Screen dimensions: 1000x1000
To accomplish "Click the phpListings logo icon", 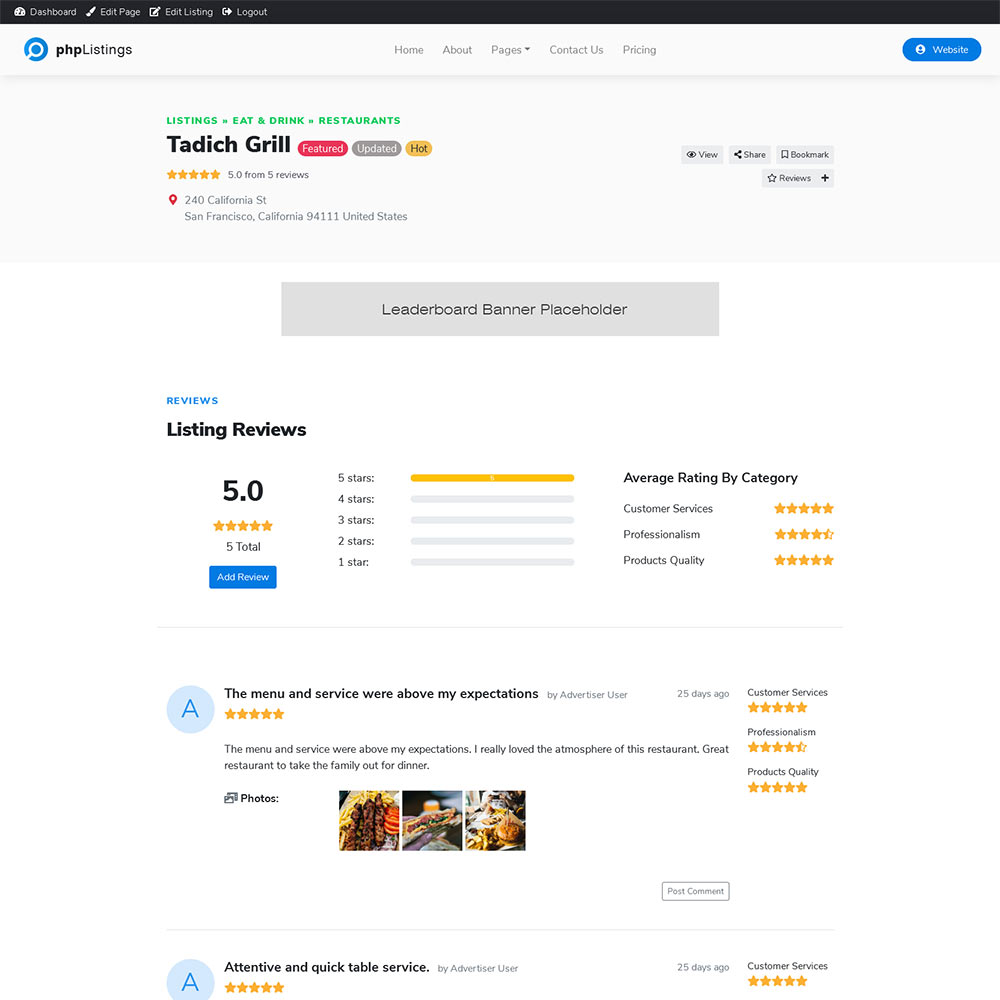I will 36,49.
